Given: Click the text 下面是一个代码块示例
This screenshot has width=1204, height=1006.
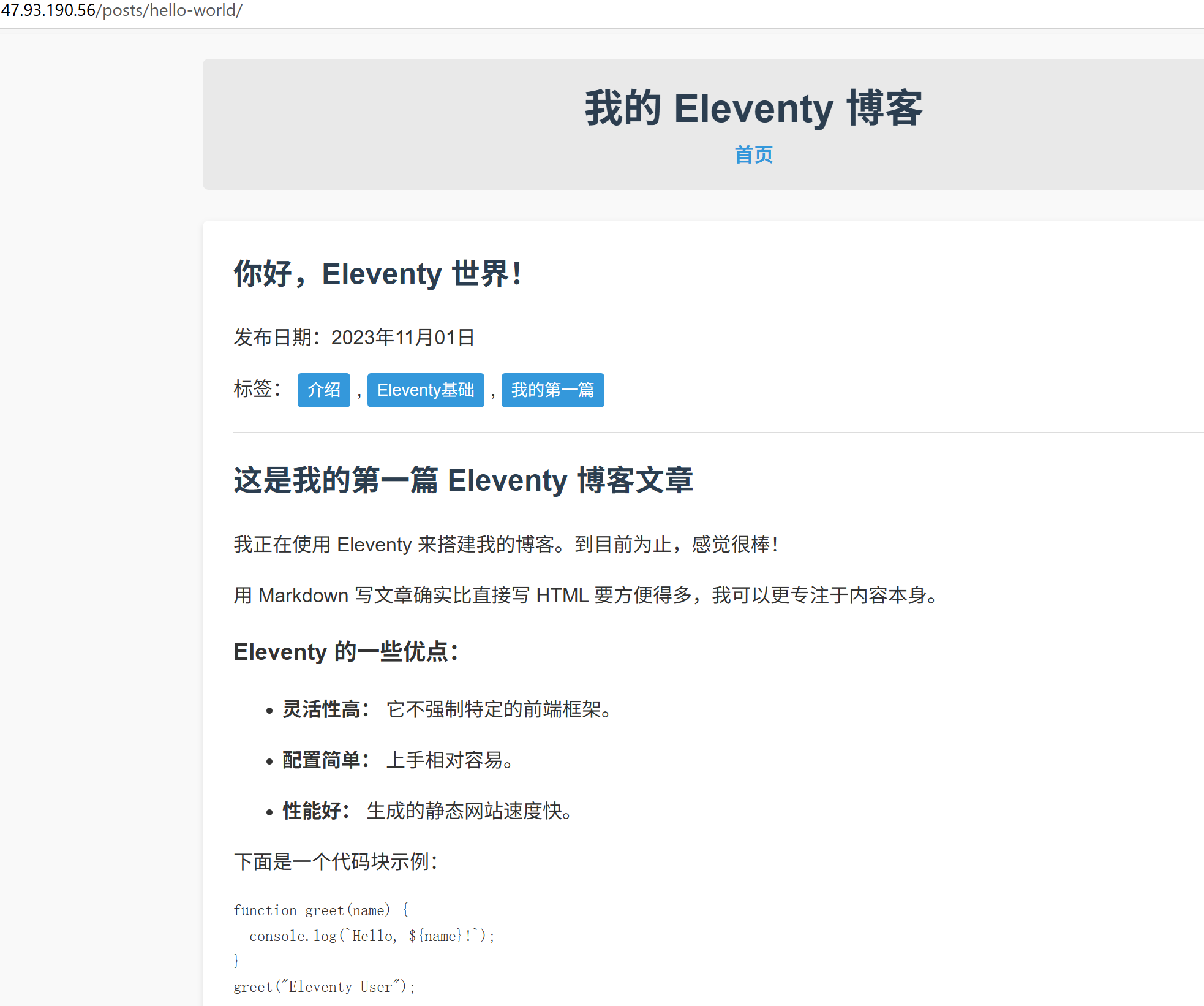Looking at the screenshot, I should pos(336,861).
